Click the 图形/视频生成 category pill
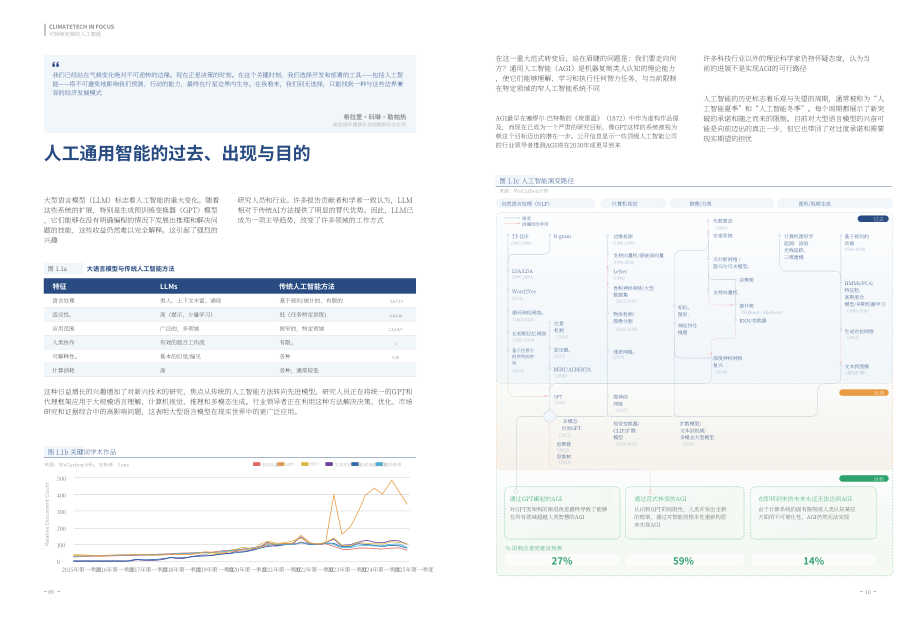920x625 pixels. 834,204
